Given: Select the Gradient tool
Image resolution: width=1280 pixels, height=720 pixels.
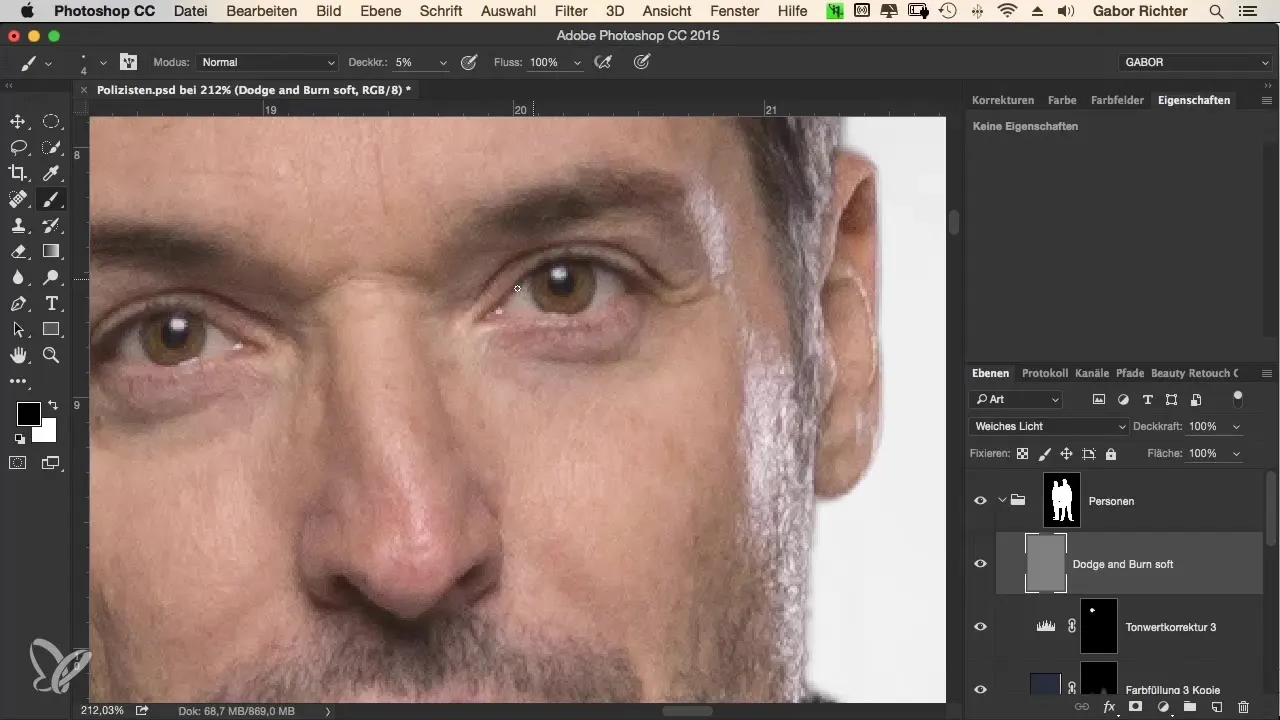Looking at the screenshot, I should click(51, 252).
